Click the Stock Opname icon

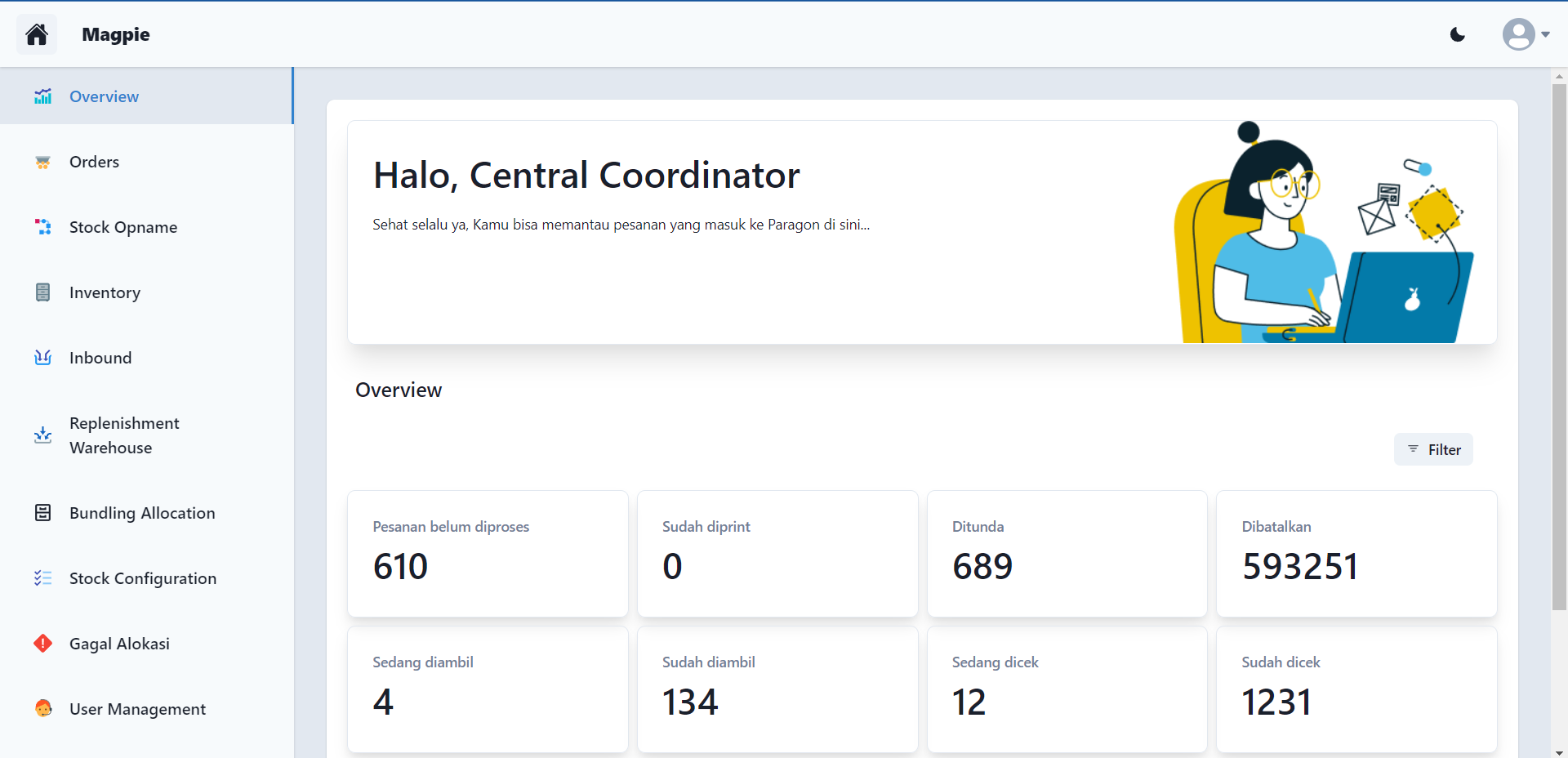click(43, 227)
